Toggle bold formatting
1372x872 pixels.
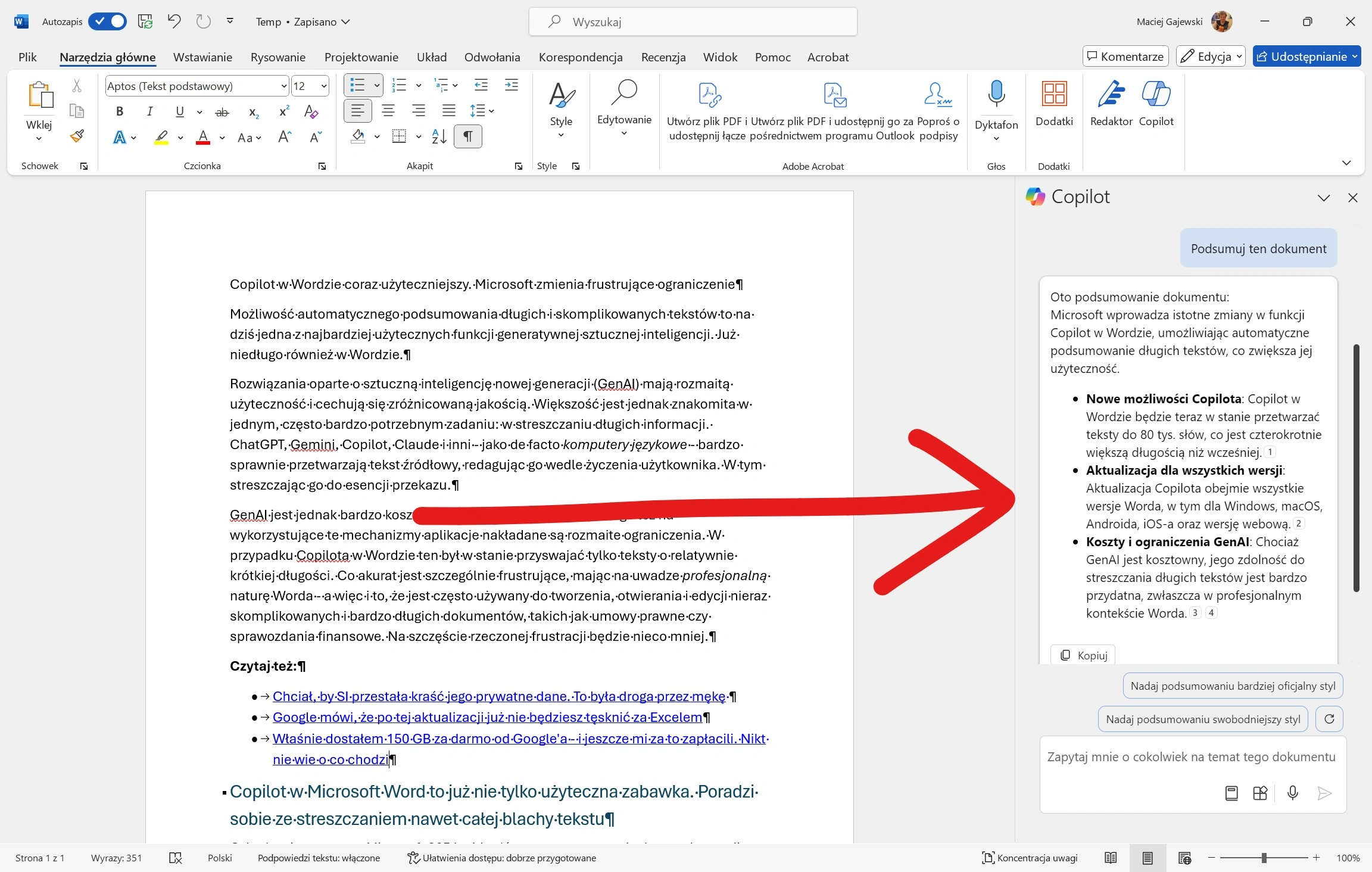pos(120,111)
